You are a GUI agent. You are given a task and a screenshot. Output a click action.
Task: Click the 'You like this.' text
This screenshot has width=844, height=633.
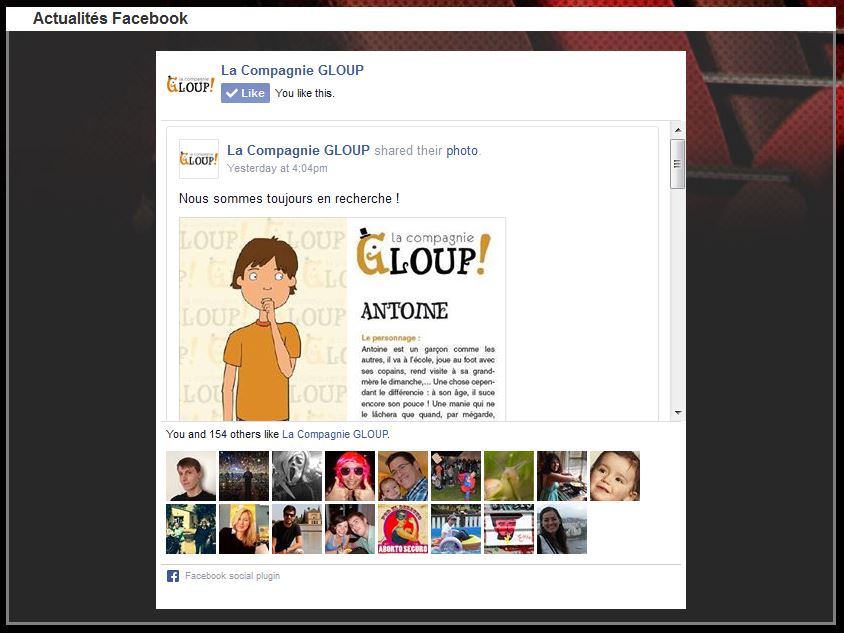tap(305, 93)
